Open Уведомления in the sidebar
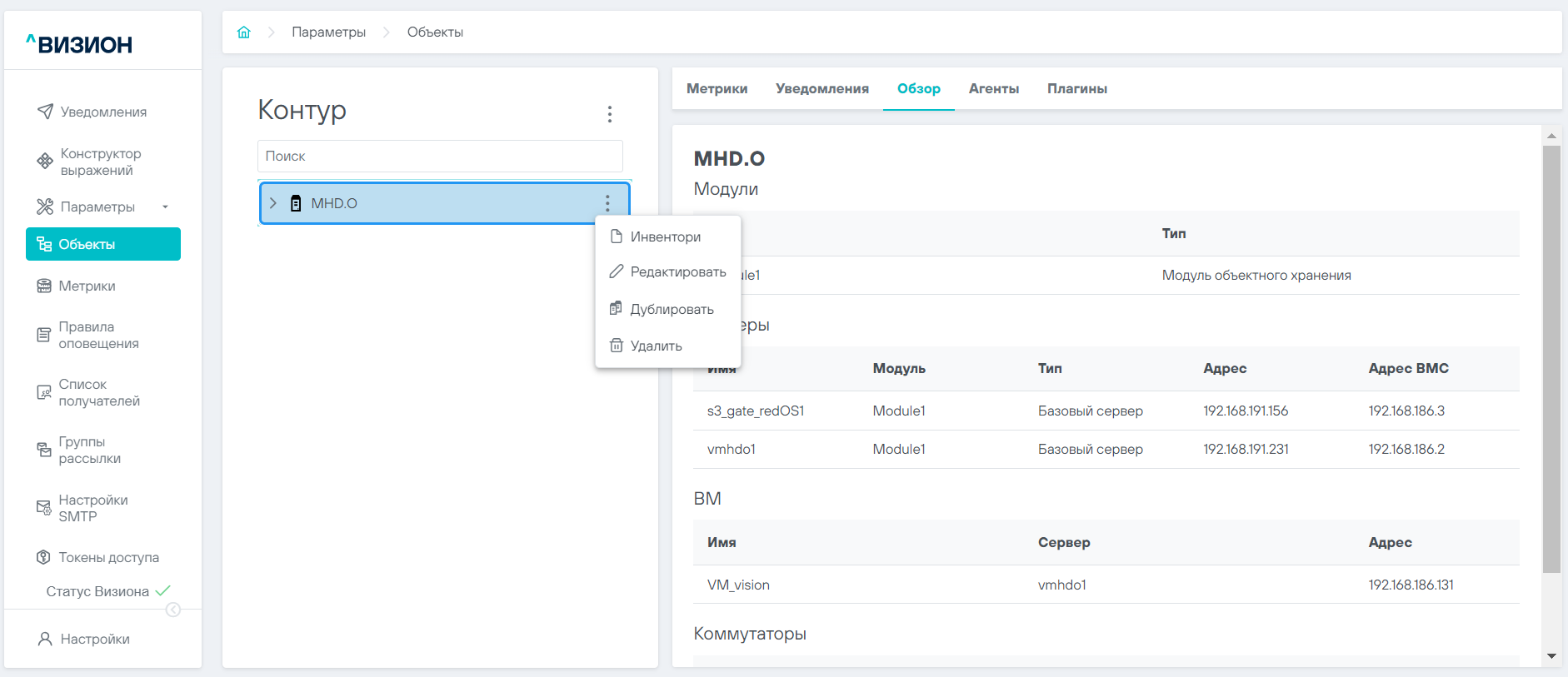Screen dimensions: 1568x677 pos(102,112)
